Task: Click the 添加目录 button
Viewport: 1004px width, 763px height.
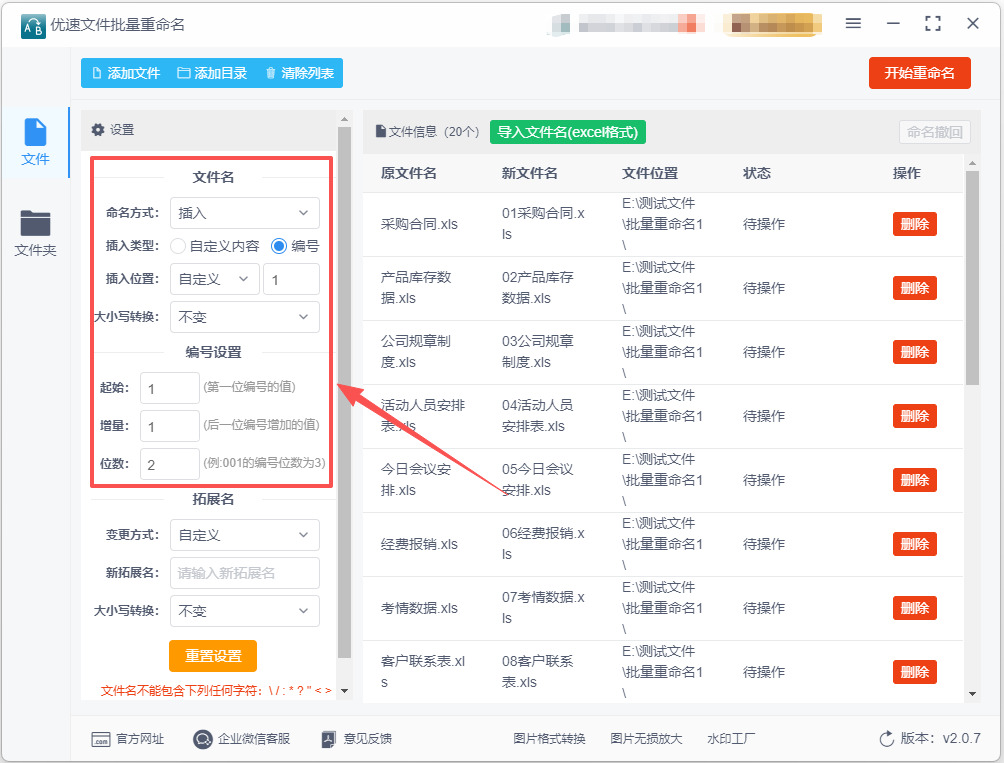Action: (x=212, y=73)
